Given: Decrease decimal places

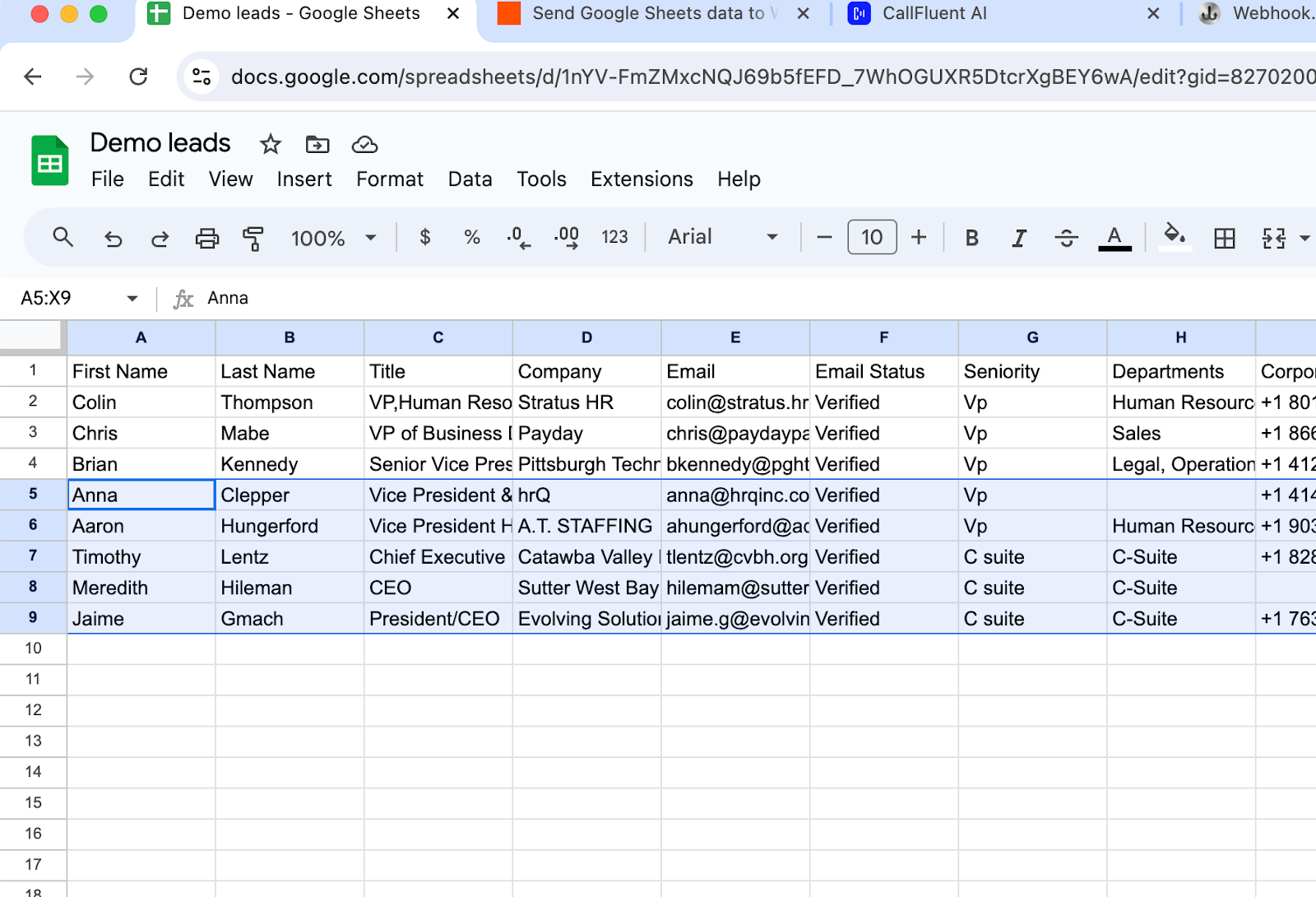Looking at the screenshot, I should 518,237.
